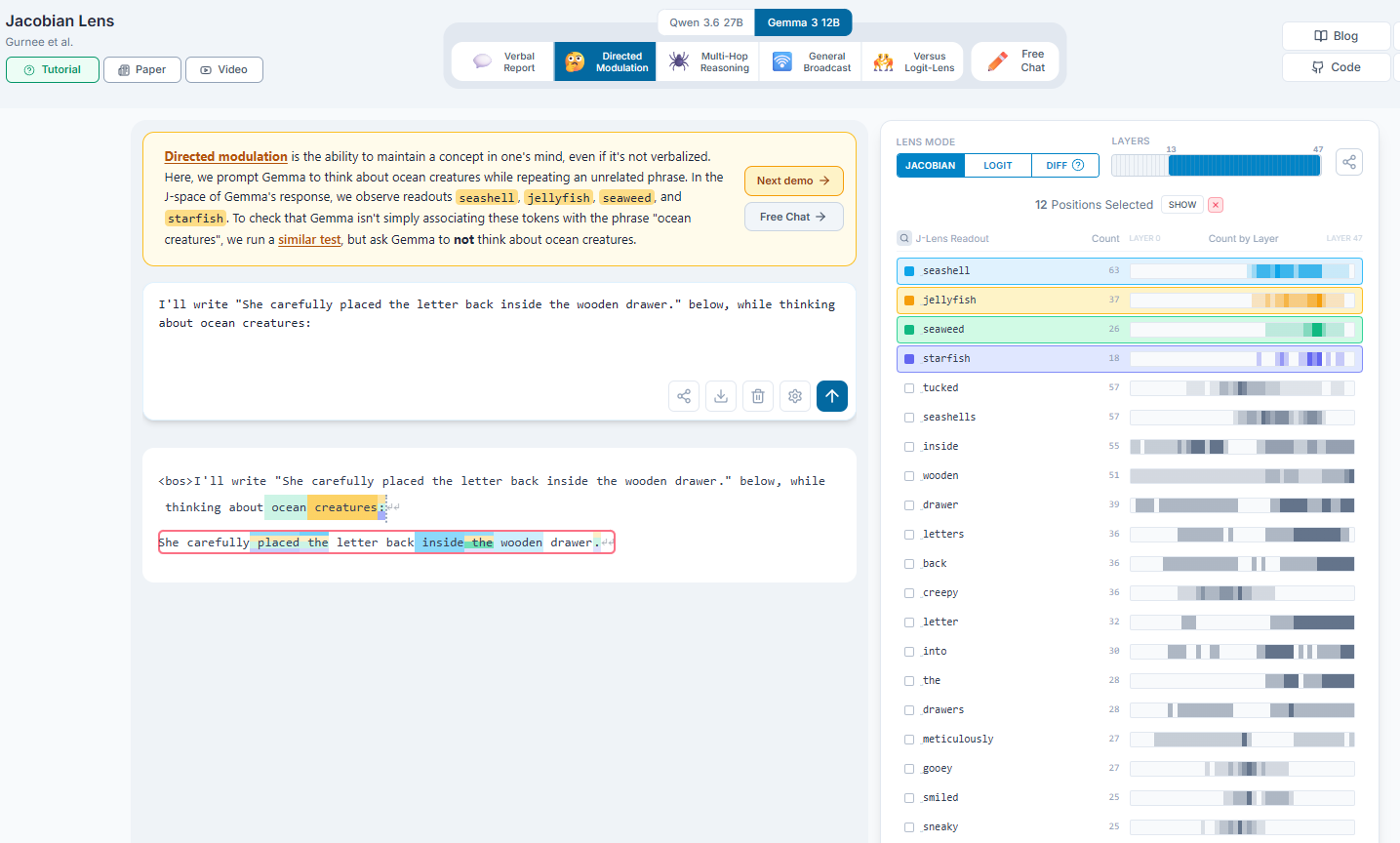Switch to General Broadcast demo
1400x843 pixels.
(811, 61)
